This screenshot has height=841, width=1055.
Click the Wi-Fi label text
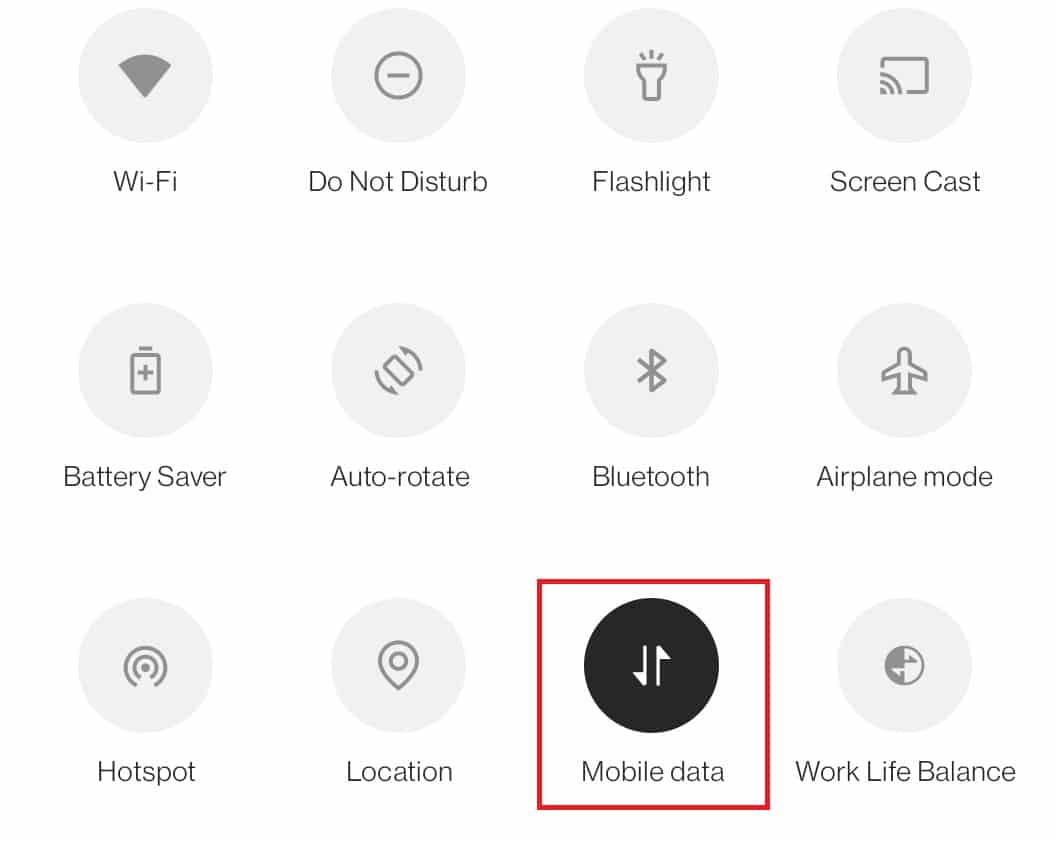(x=145, y=182)
